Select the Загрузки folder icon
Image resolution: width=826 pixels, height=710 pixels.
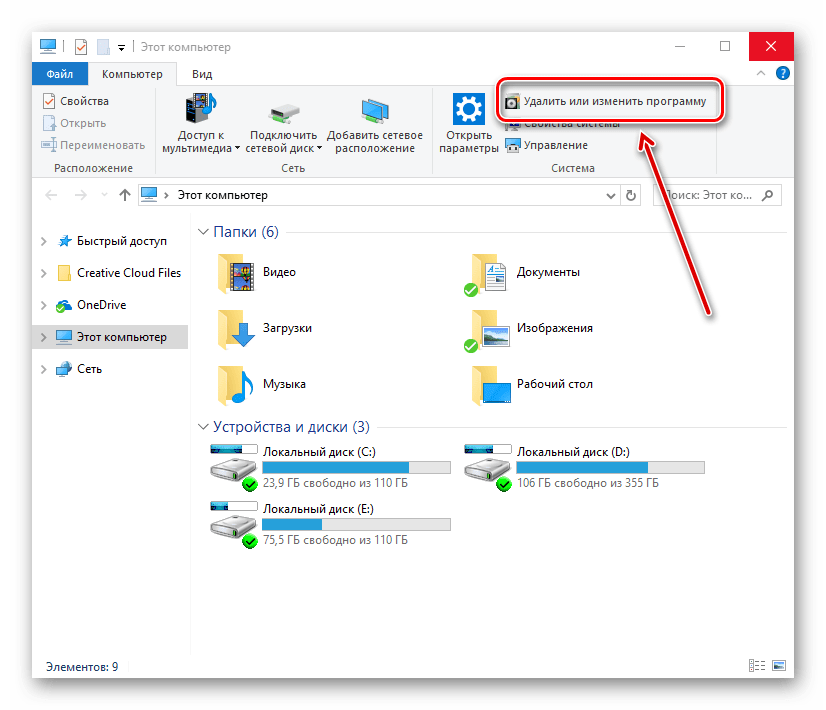pyautogui.click(x=236, y=329)
